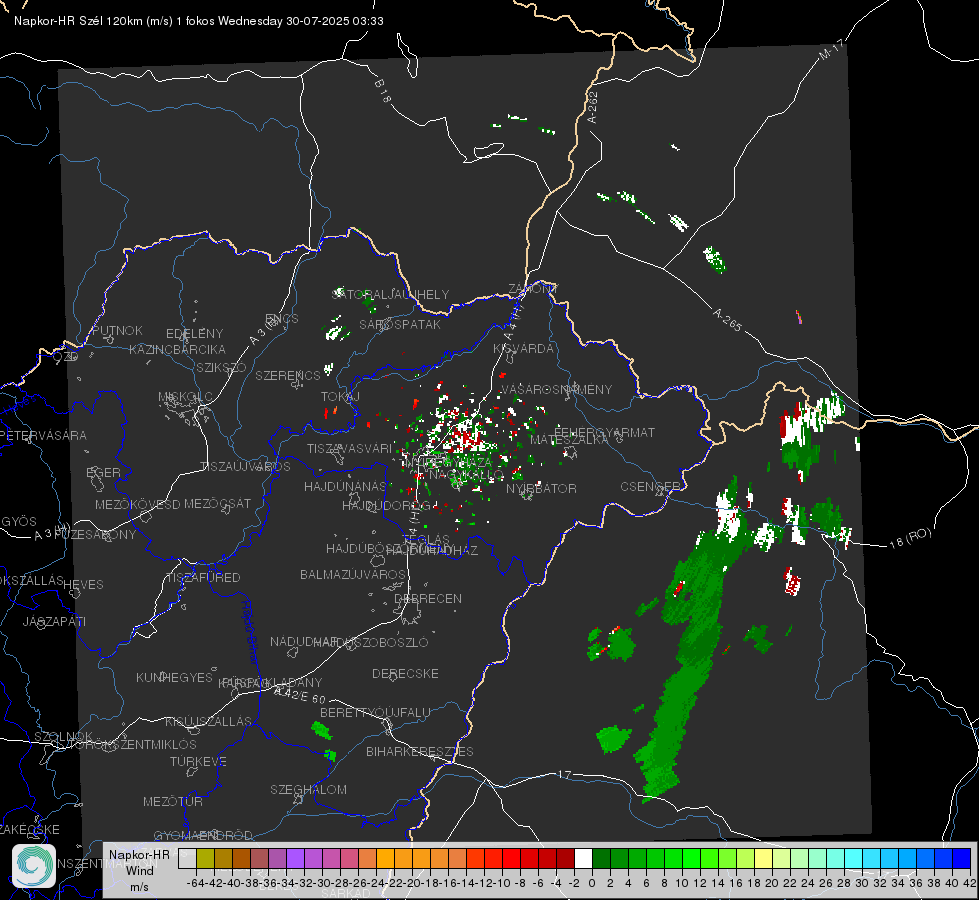Select the SÁTORALJAÚJHELY label
979x900 pixels.
[390, 294]
